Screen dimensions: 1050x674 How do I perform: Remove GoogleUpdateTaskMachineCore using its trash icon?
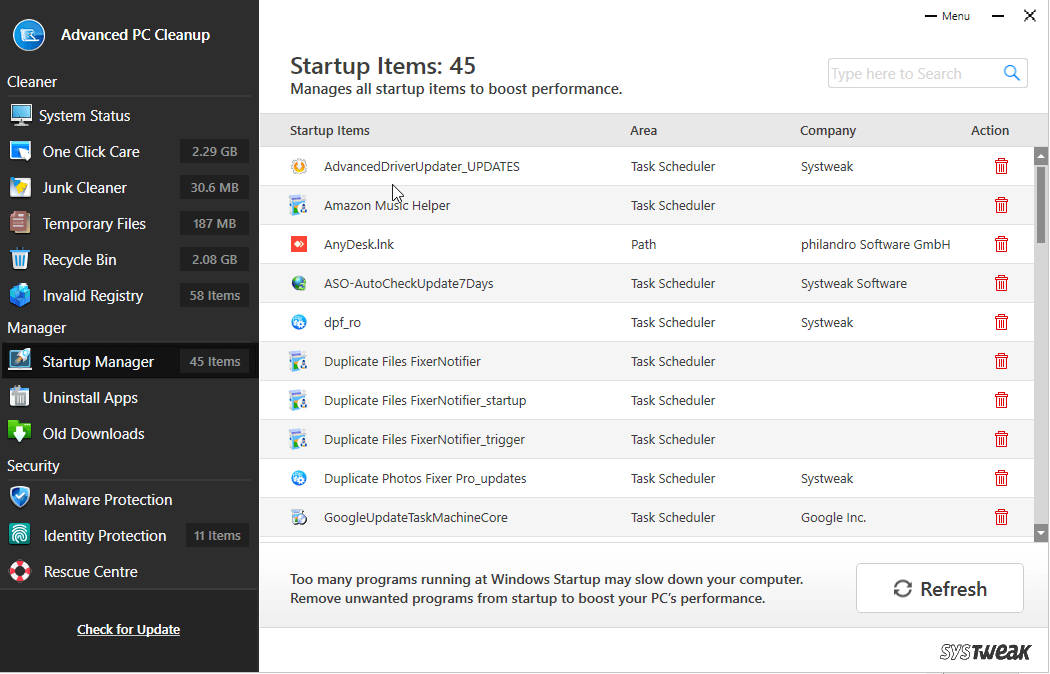point(1001,518)
